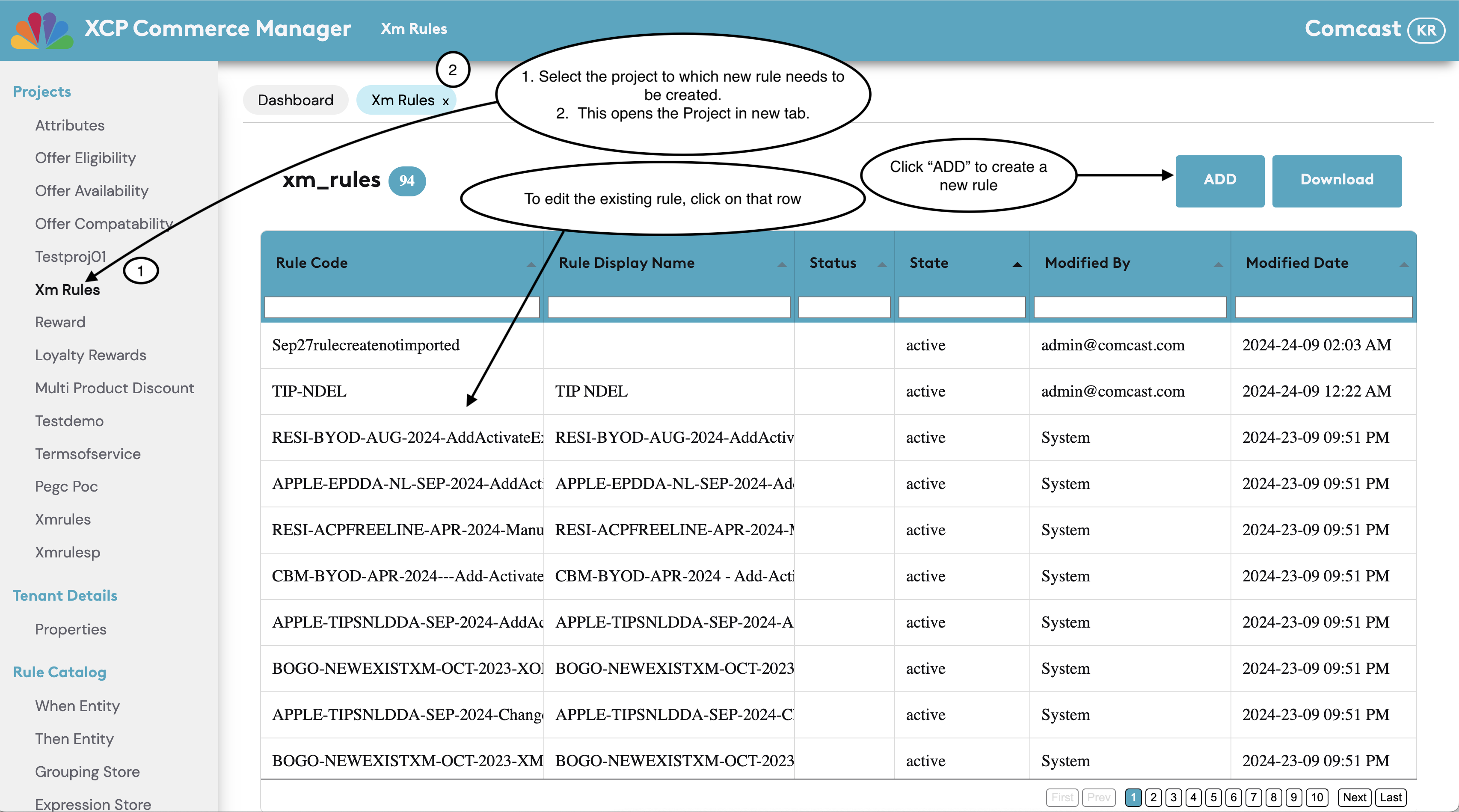Click the Tenant Details section heading
The height and width of the screenshot is (812, 1459).
65,595
